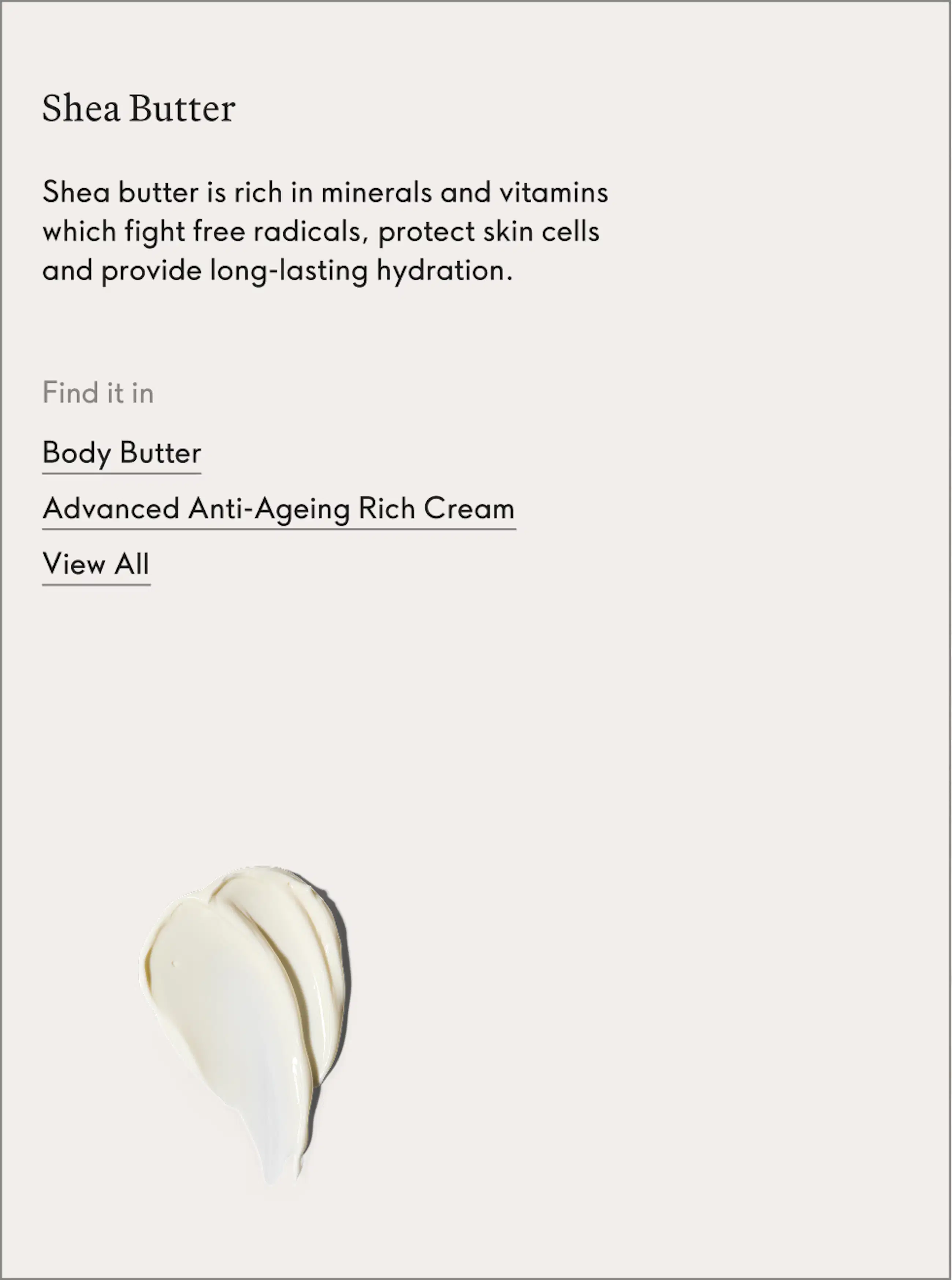Click the word 'Cream' in the rich cream link
Image resolution: width=952 pixels, height=1280 pixels.
469,509
